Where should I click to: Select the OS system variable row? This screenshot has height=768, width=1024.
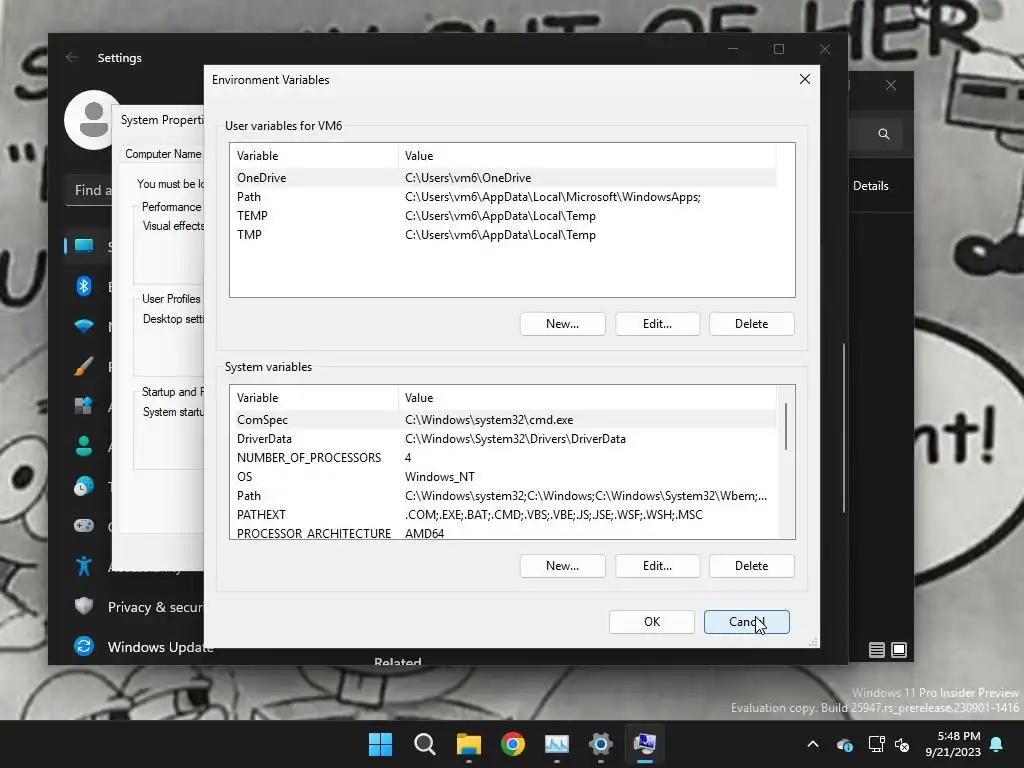coord(504,477)
